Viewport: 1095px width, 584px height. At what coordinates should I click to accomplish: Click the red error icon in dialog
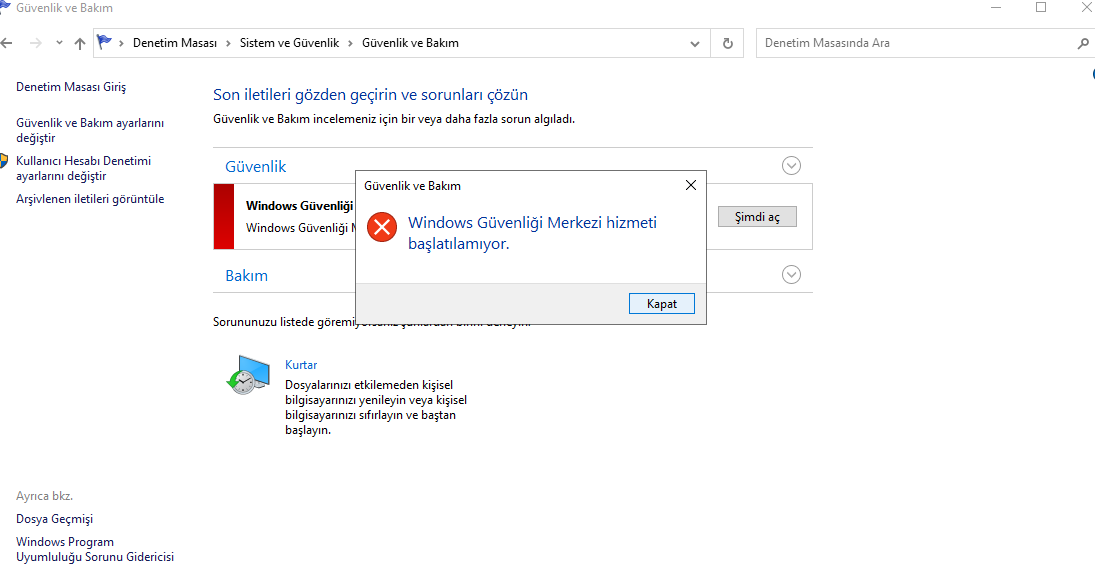pyautogui.click(x=382, y=227)
